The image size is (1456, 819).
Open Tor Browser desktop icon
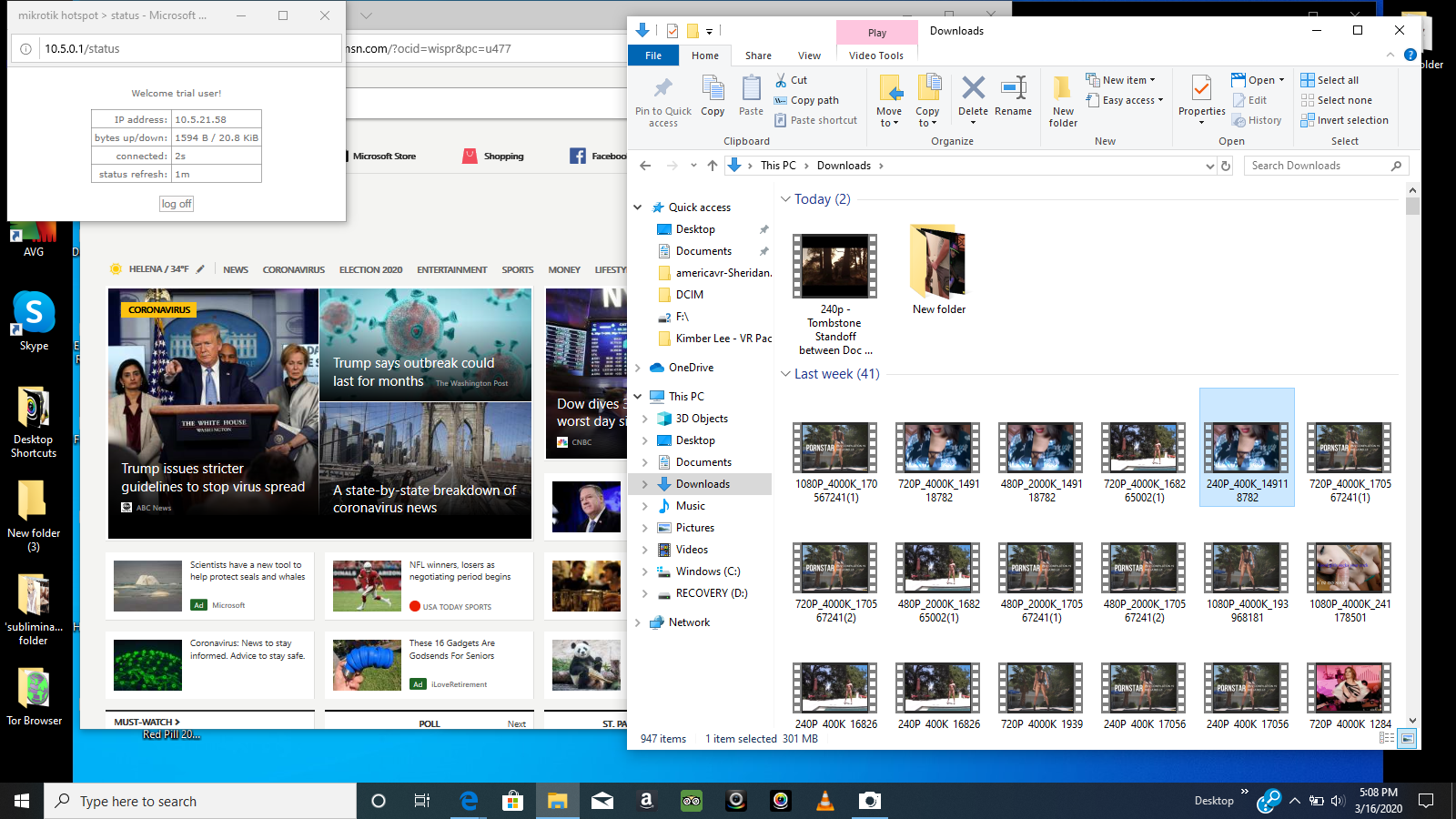(34, 697)
